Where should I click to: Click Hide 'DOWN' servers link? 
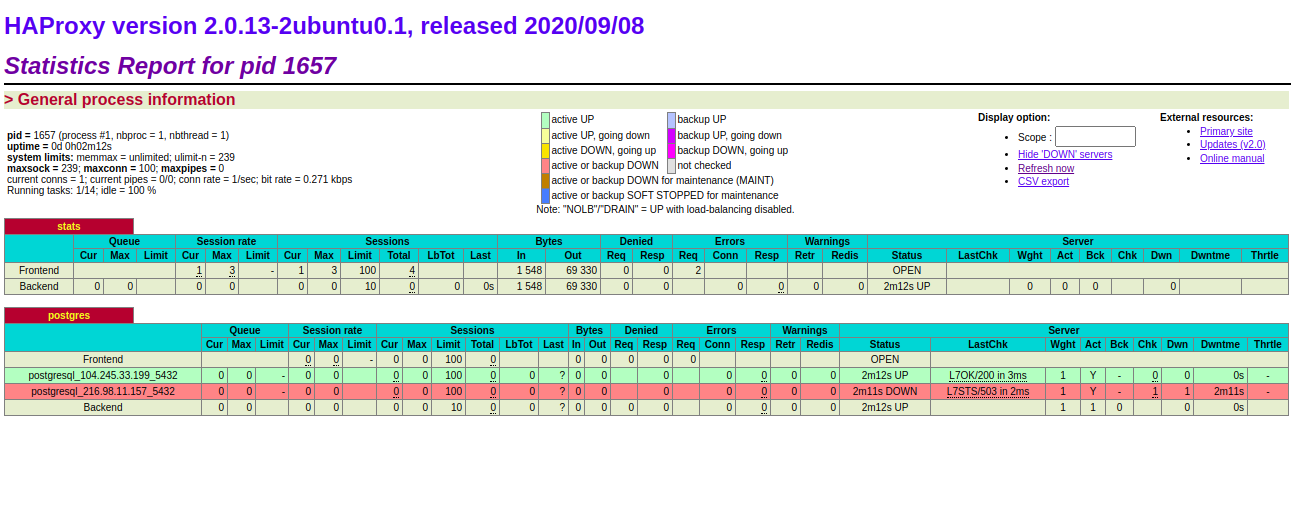[x=1065, y=154]
